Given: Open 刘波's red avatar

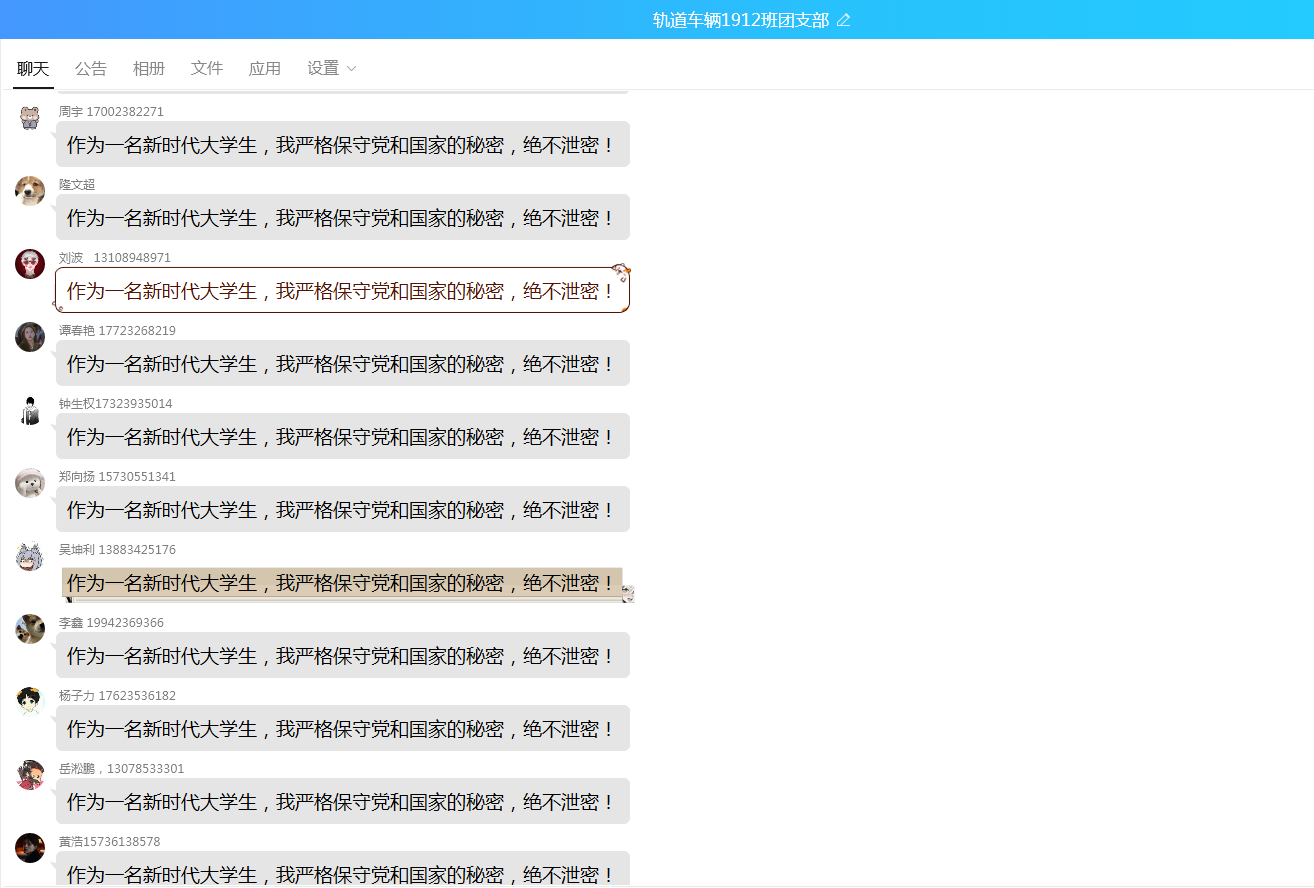Looking at the screenshot, I should click(x=30, y=264).
